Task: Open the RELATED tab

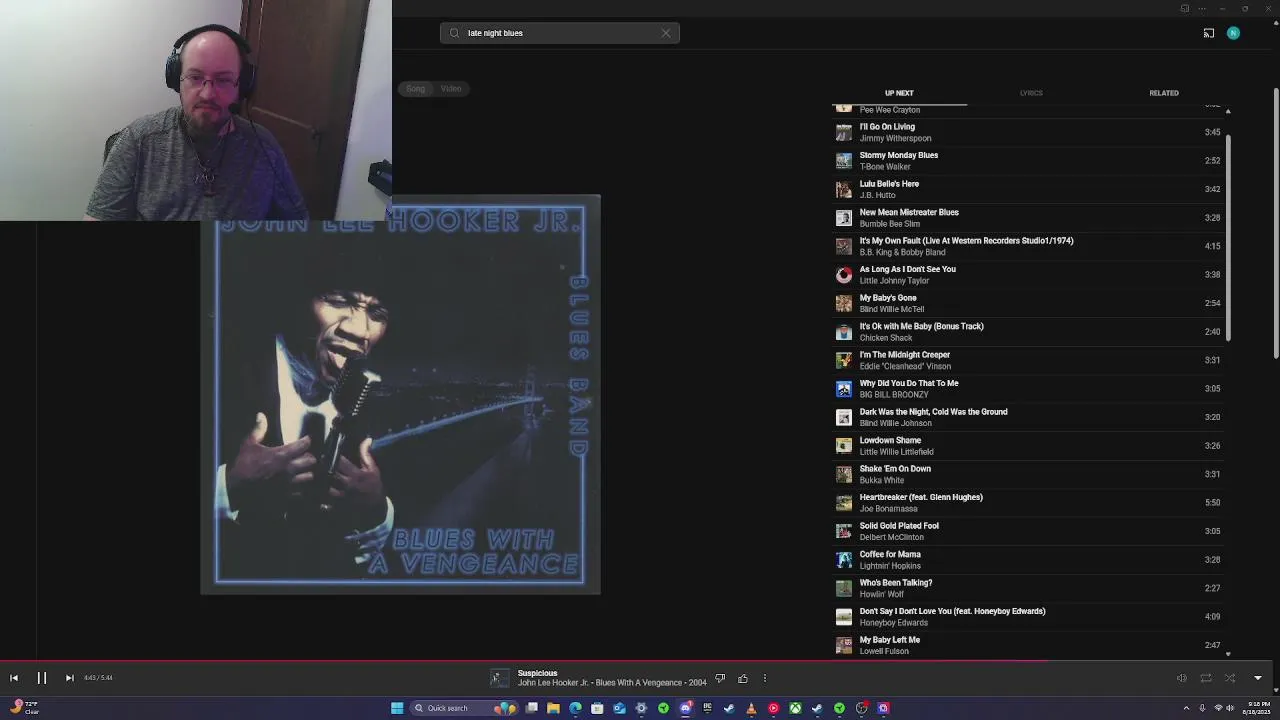Action: pyautogui.click(x=1164, y=93)
